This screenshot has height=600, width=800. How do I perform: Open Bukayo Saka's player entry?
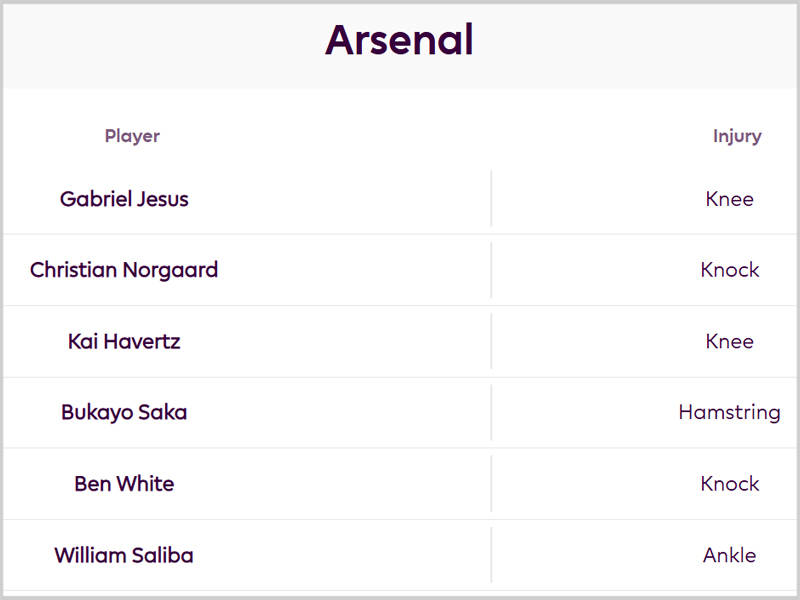point(124,412)
